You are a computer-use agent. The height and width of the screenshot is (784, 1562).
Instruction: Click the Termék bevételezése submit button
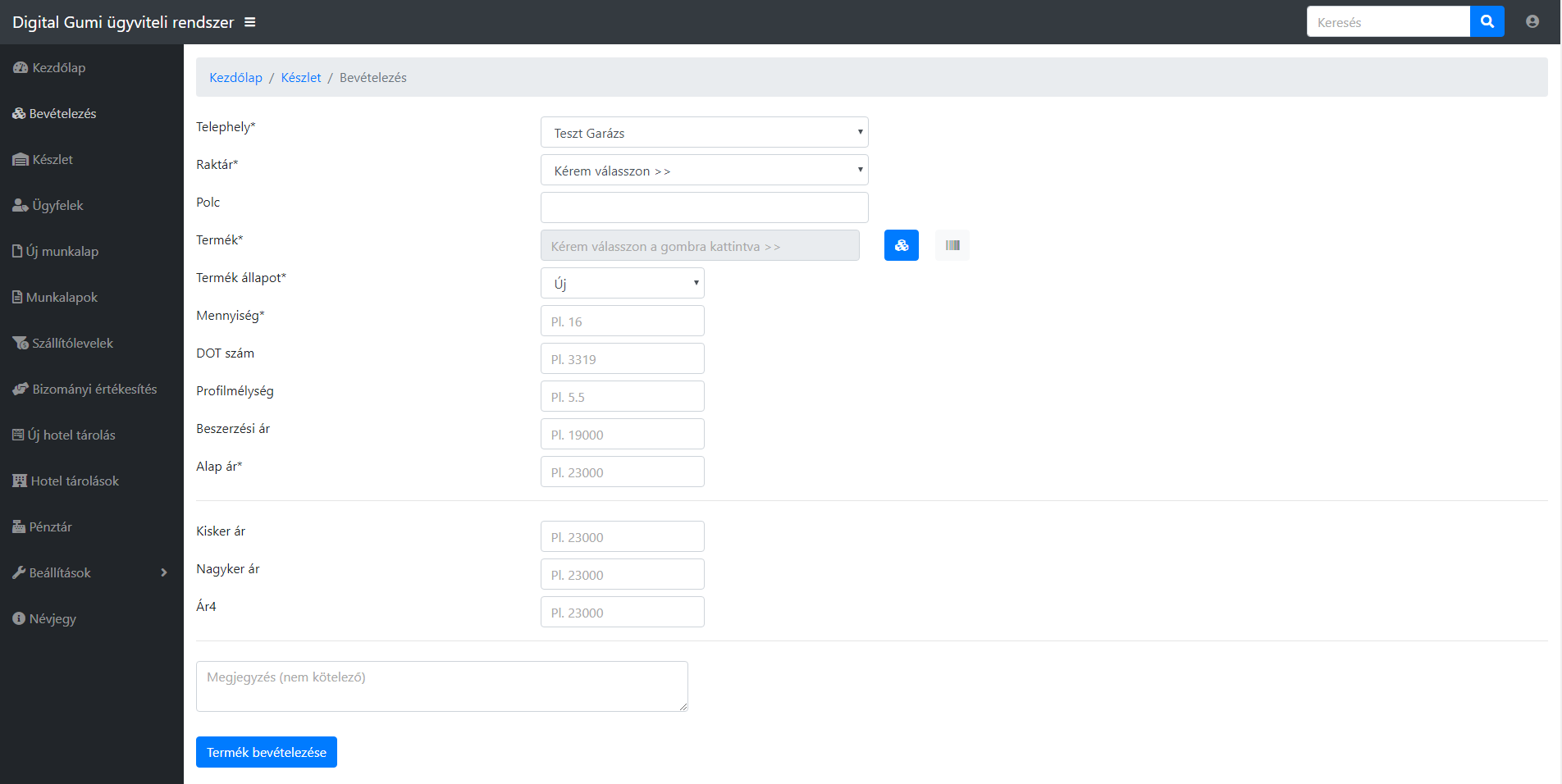[x=267, y=752]
